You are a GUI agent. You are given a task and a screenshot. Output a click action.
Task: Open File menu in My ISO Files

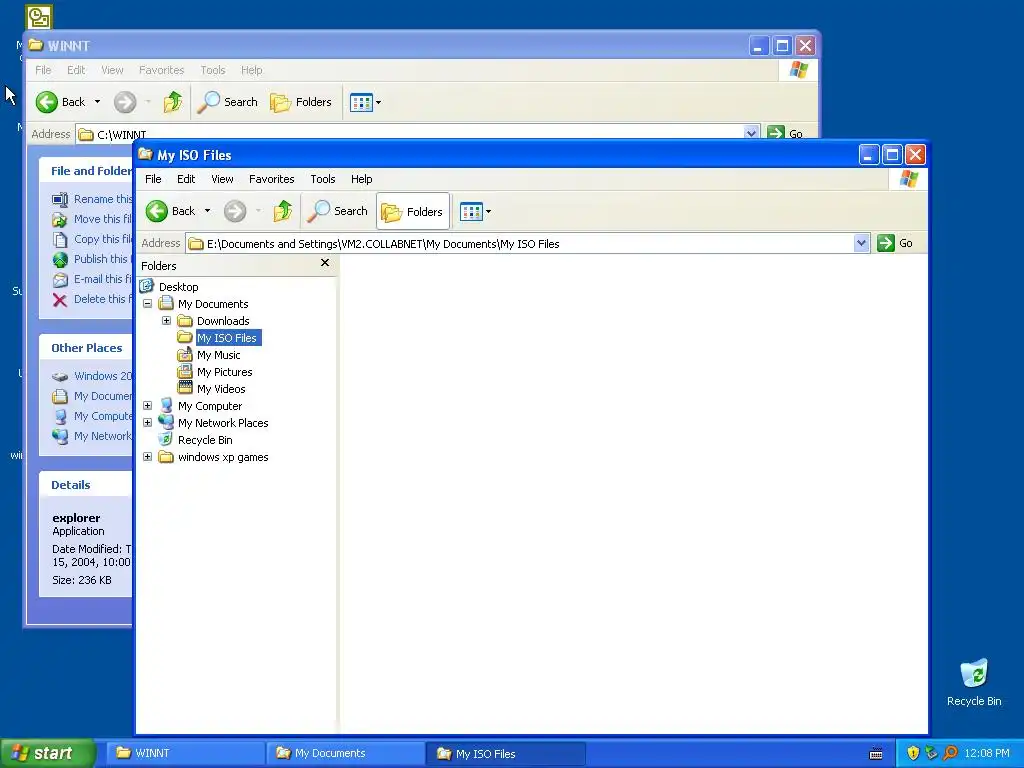[153, 179]
